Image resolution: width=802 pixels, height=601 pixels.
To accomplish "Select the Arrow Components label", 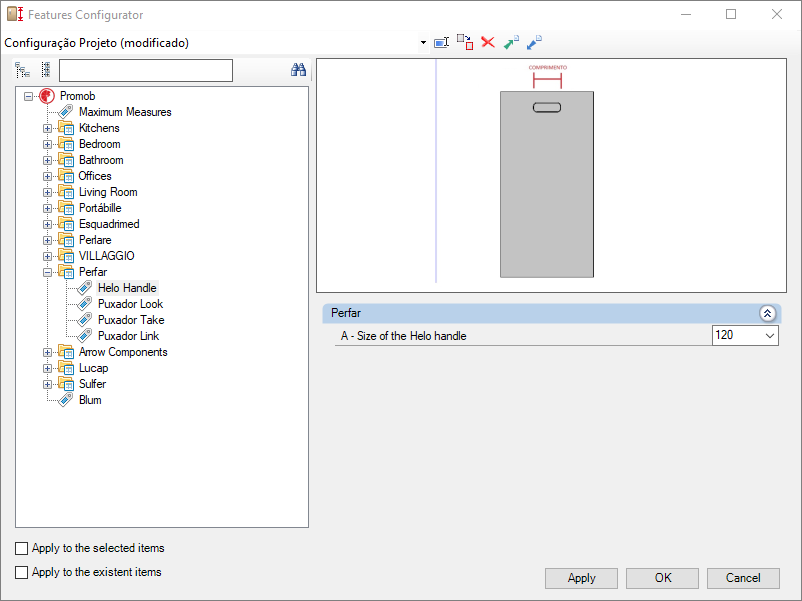I will click(123, 352).
